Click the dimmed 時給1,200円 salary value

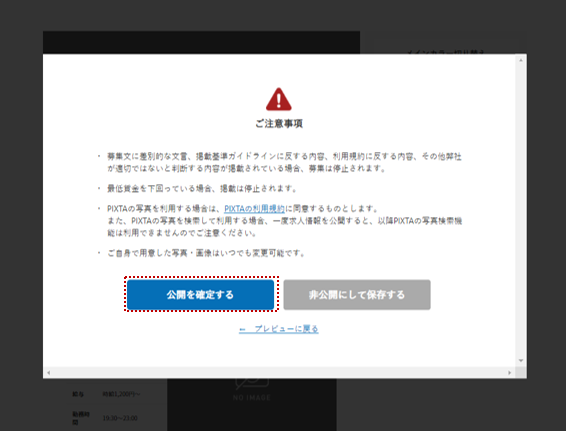pyautogui.click(x=121, y=394)
